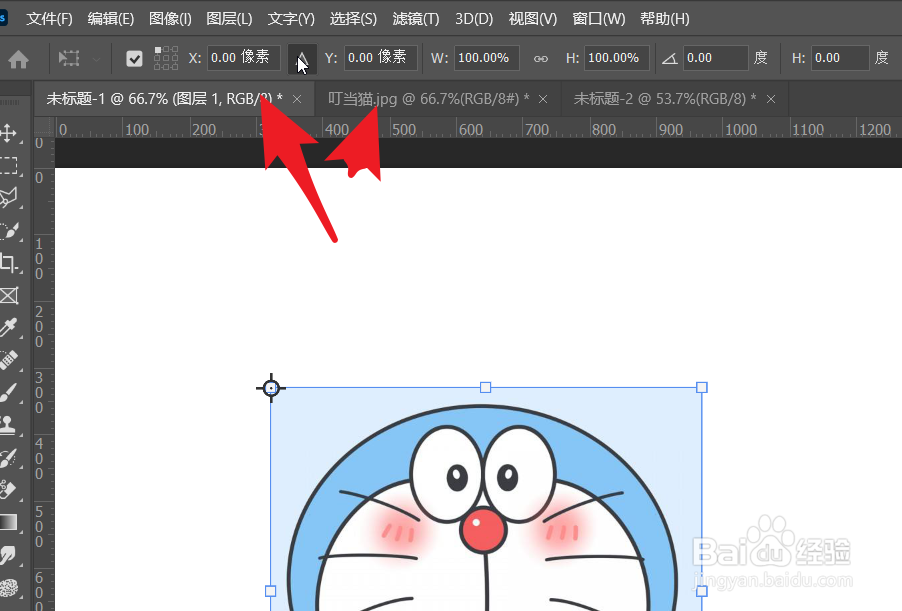Toggle the maintain aspect ratio link
The height and width of the screenshot is (611, 902).
point(541,59)
